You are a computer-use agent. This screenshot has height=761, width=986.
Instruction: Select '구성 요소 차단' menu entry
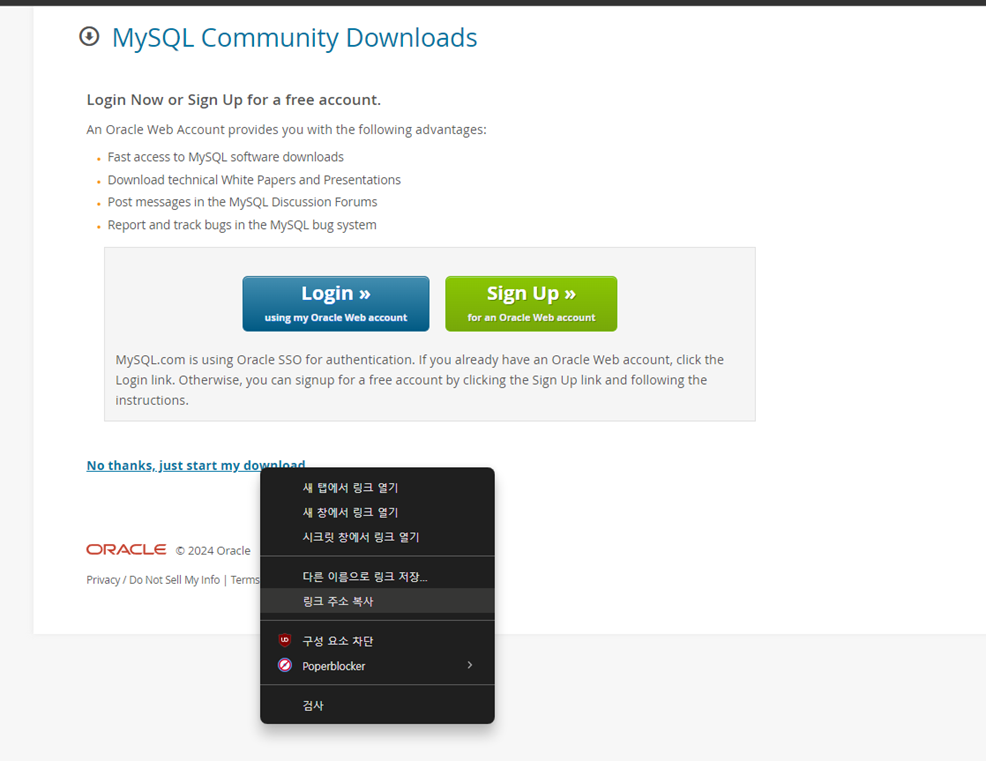pos(377,640)
